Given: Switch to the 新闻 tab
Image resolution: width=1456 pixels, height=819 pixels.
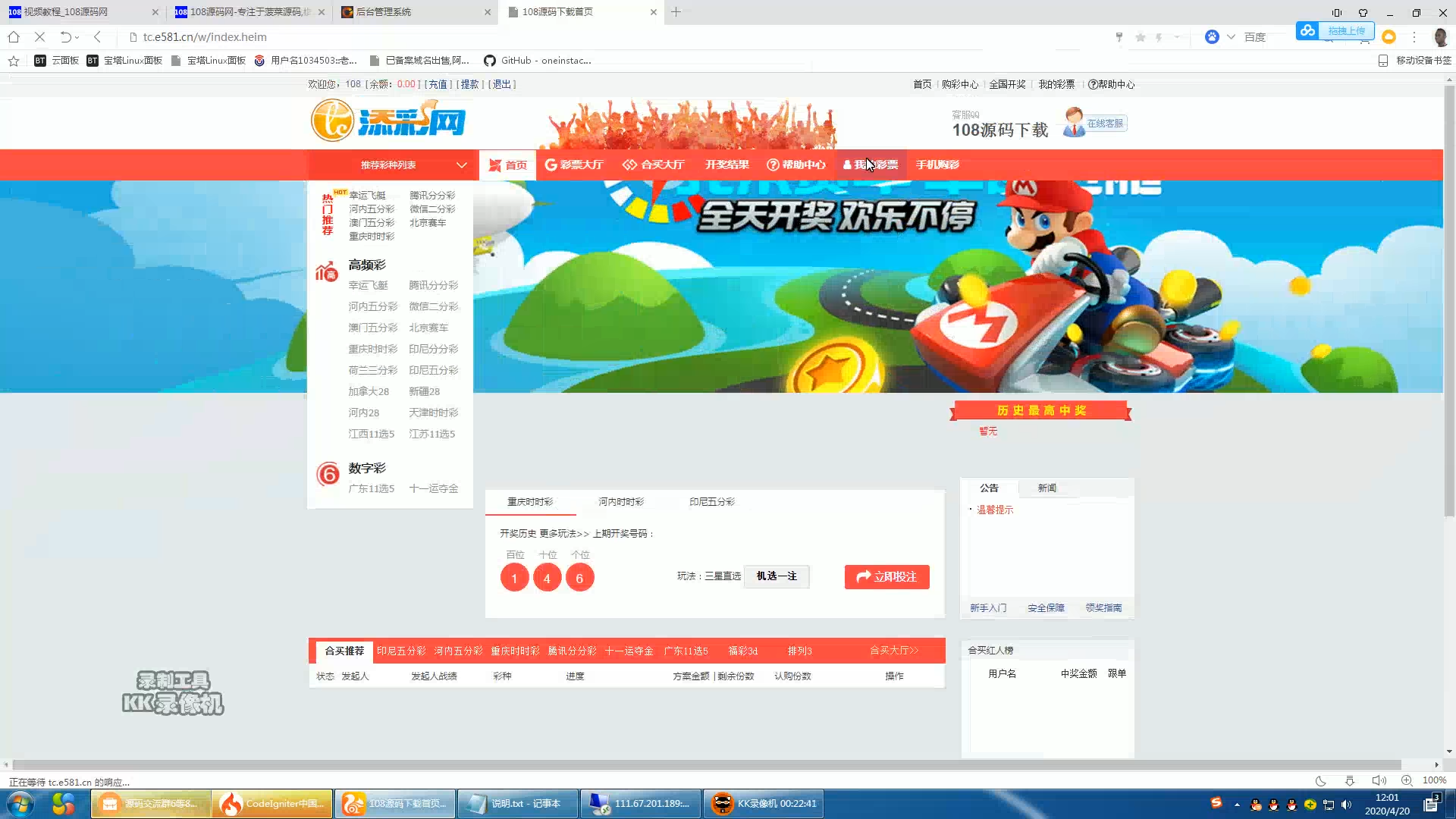Looking at the screenshot, I should click(x=1046, y=488).
